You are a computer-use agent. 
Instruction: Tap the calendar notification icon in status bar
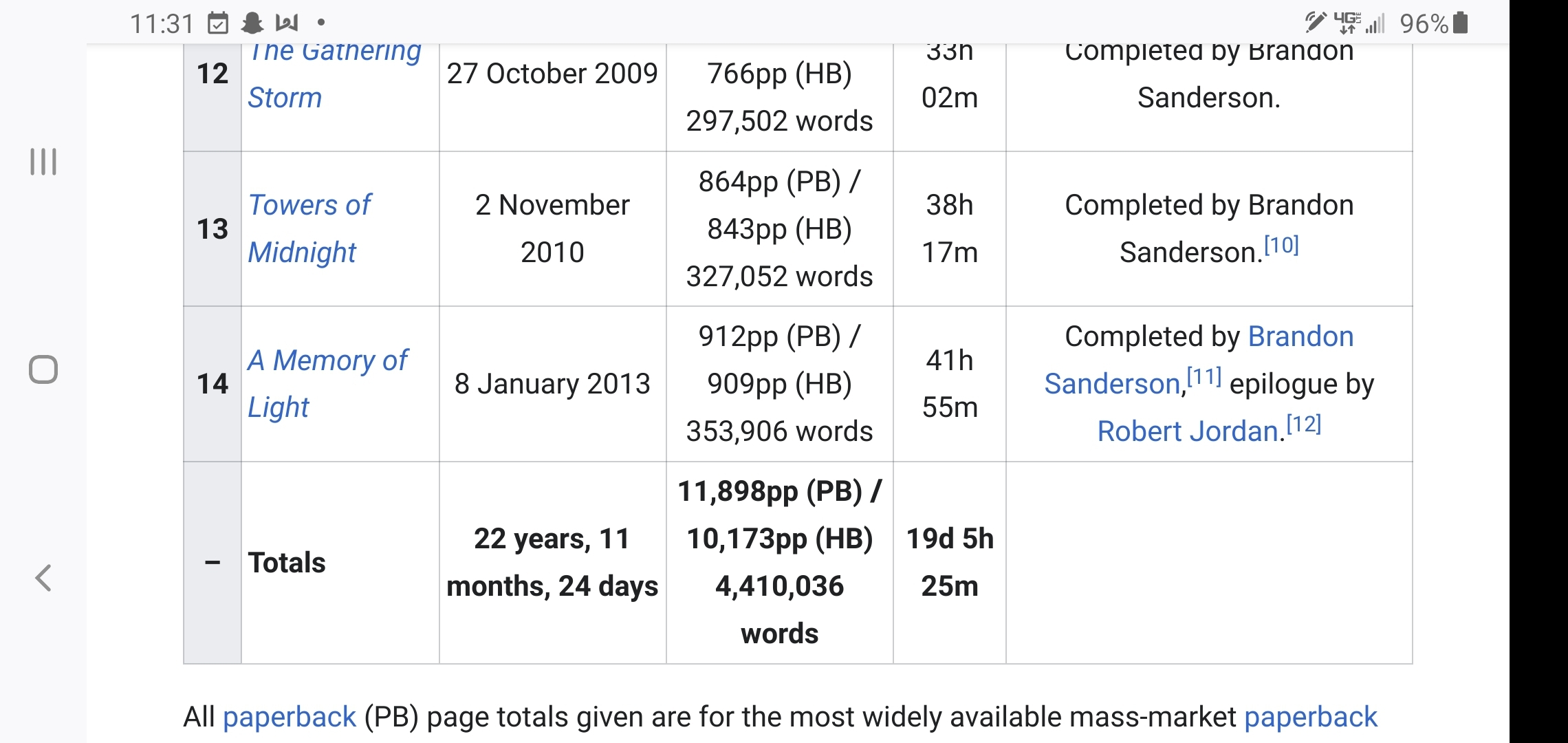218,23
